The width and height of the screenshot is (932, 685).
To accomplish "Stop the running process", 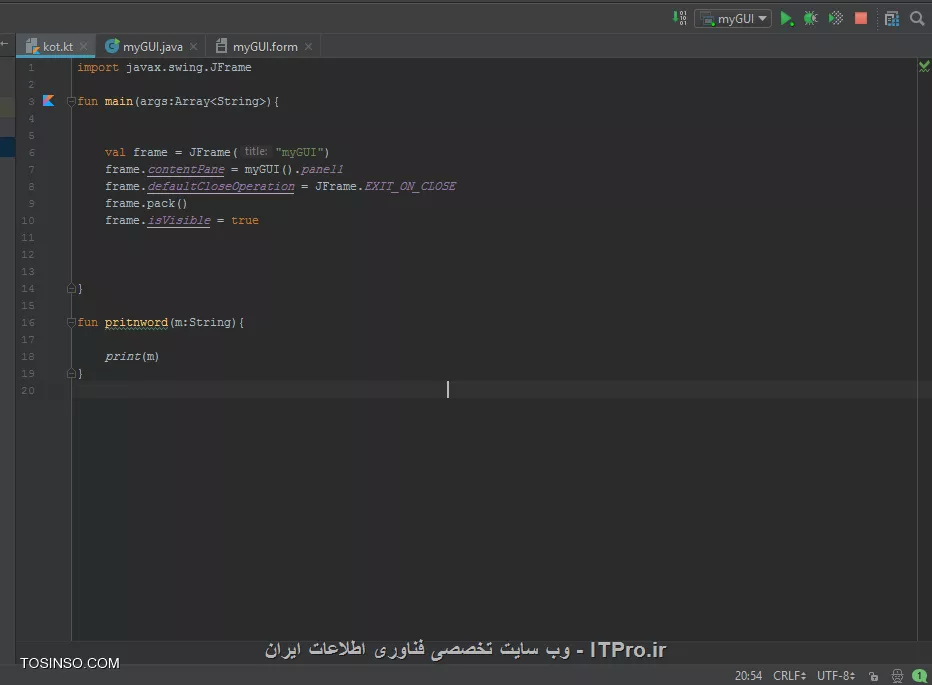I will tap(861, 18).
